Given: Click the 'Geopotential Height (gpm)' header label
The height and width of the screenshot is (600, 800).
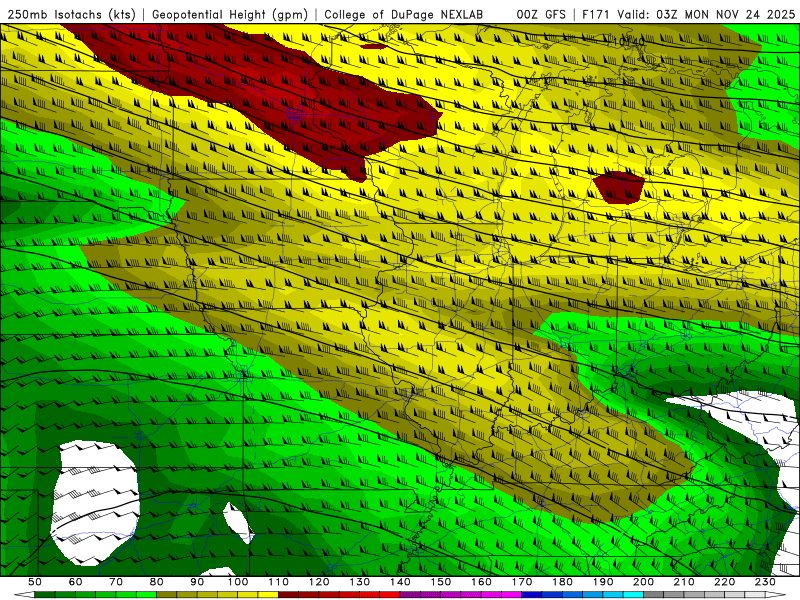Looking at the screenshot, I should click(230, 14).
